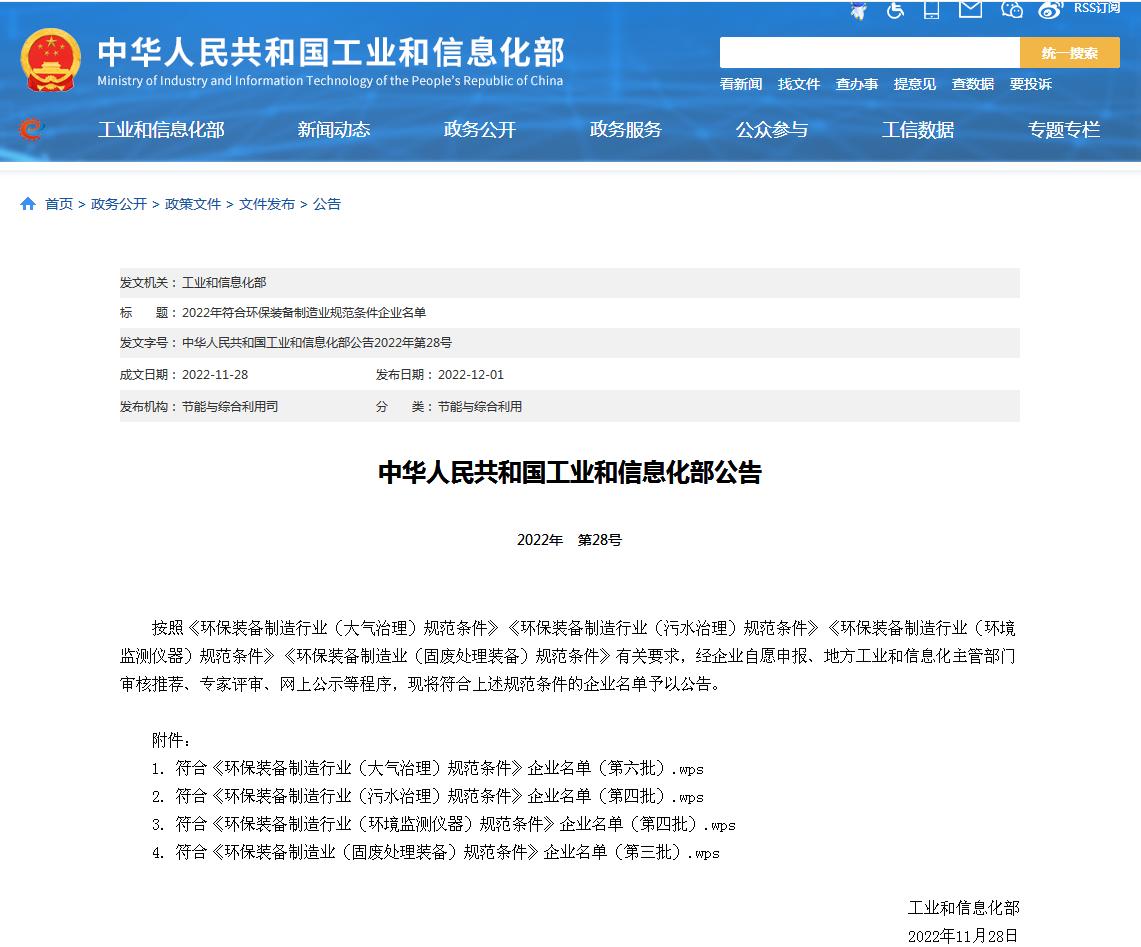1141x947 pixels.
Task: Click the robot assistant mascot icon
Action: coord(859,10)
